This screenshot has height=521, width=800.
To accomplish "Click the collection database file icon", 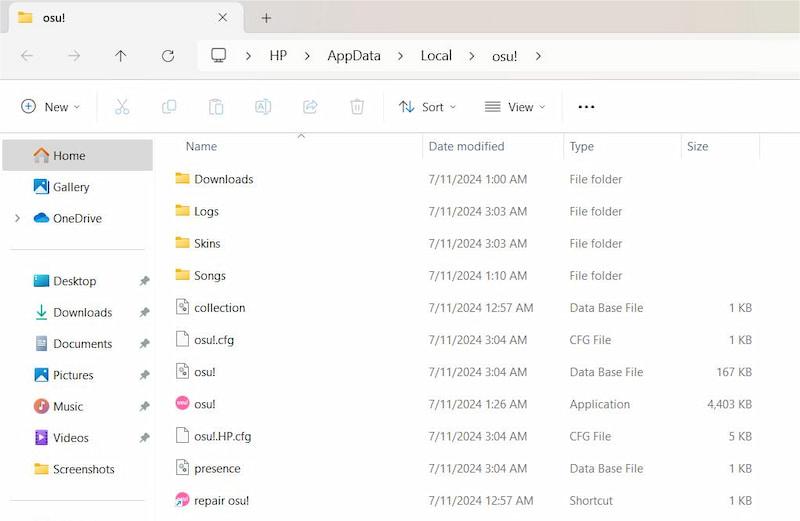I will (x=182, y=307).
